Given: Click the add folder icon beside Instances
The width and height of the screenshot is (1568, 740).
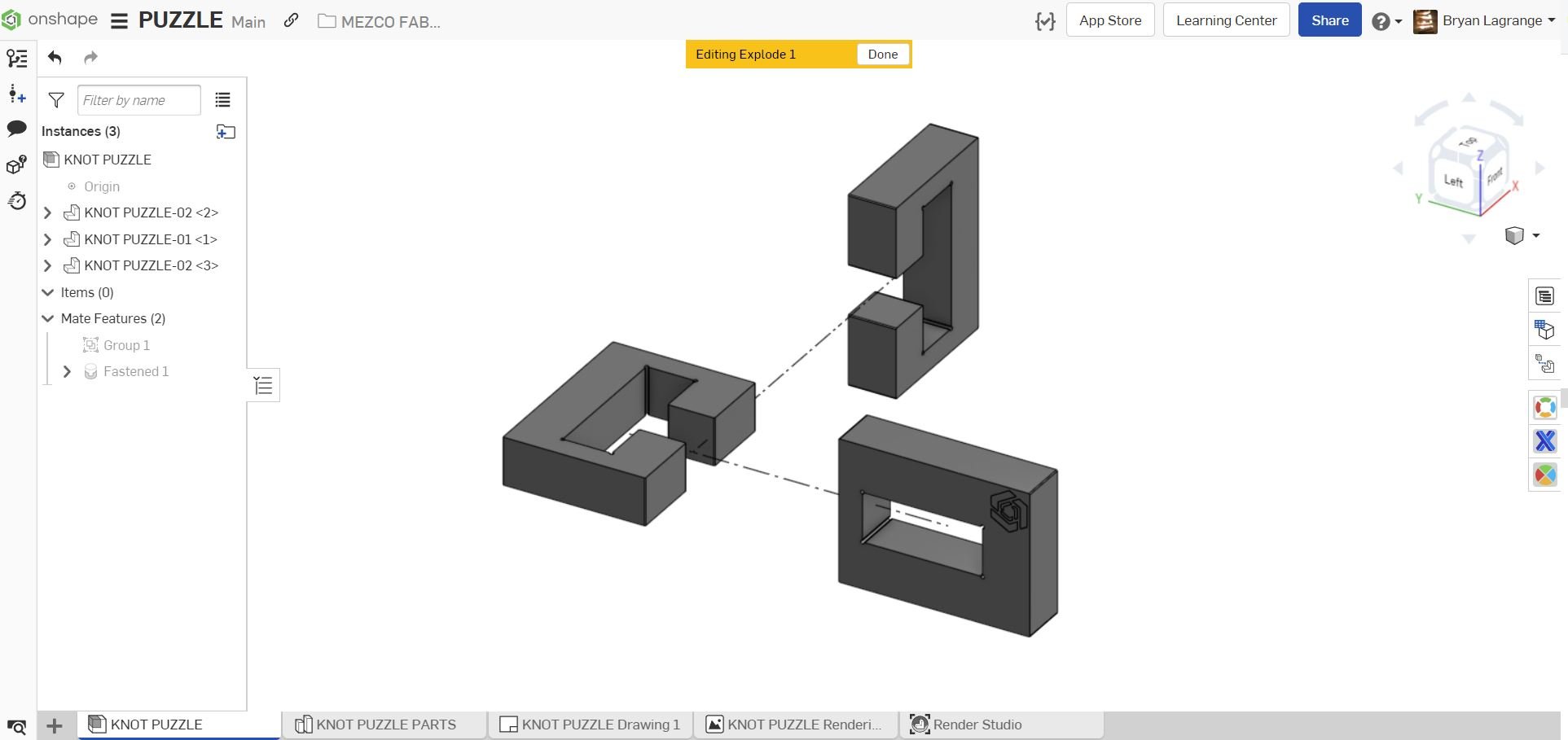Looking at the screenshot, I should pyautogui.click(x=226, y=132).
